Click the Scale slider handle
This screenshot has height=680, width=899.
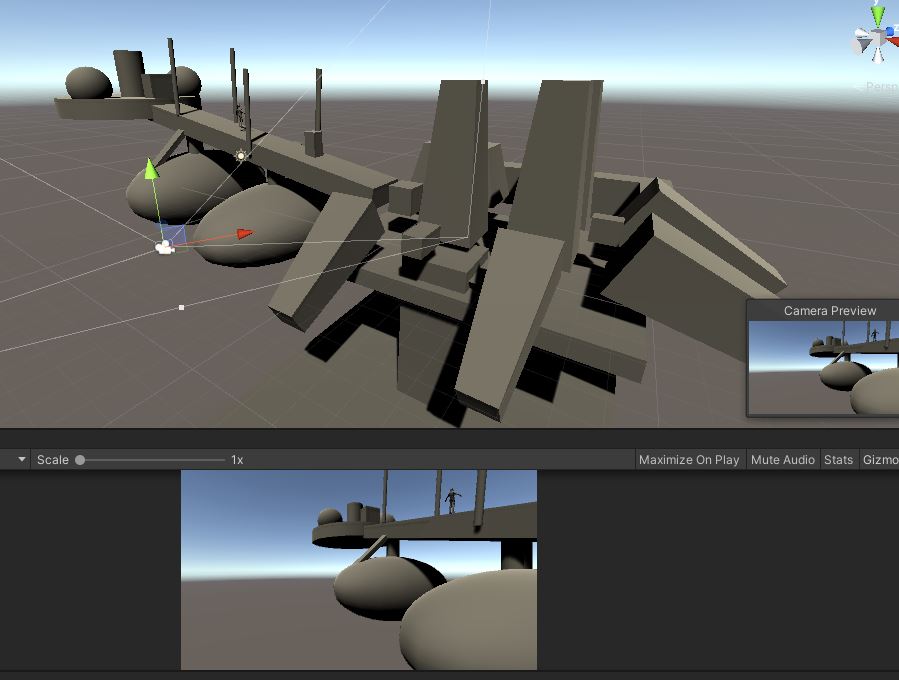(80, 460)
